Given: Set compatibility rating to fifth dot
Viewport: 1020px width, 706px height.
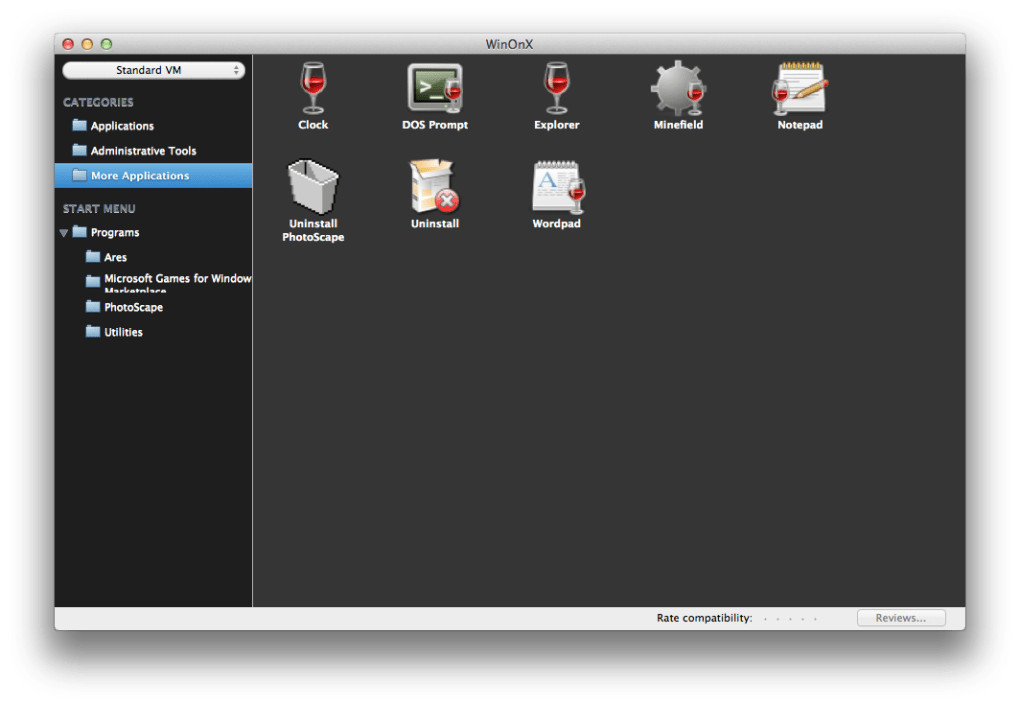Looking at the screenshot, I should click(x=815, y=619).
